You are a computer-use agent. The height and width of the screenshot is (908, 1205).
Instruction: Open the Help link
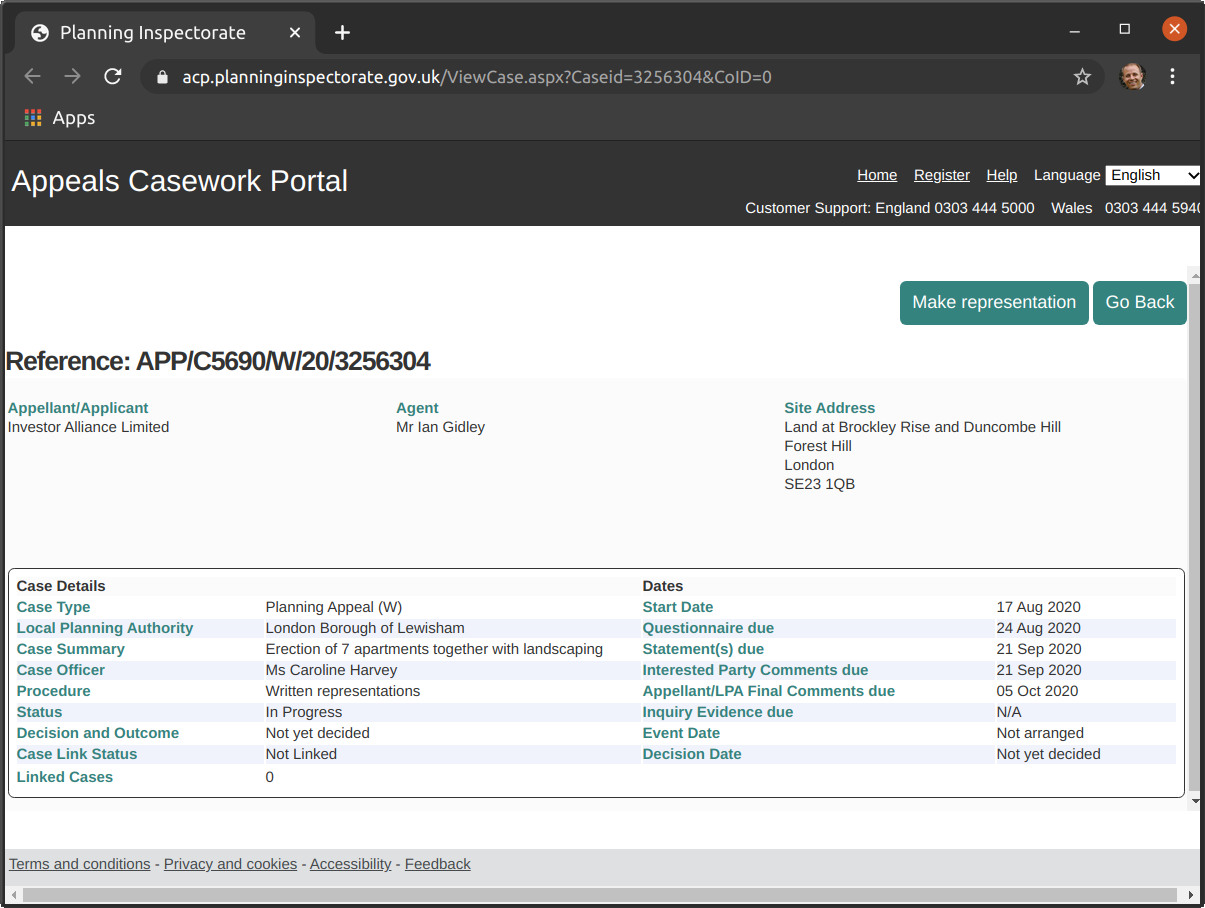tap(1001, 175)
